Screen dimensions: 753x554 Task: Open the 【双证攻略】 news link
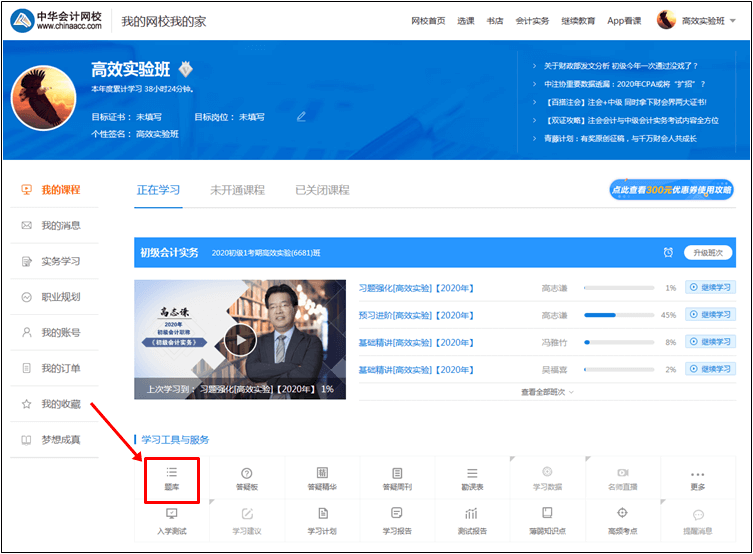click(632, 120)
